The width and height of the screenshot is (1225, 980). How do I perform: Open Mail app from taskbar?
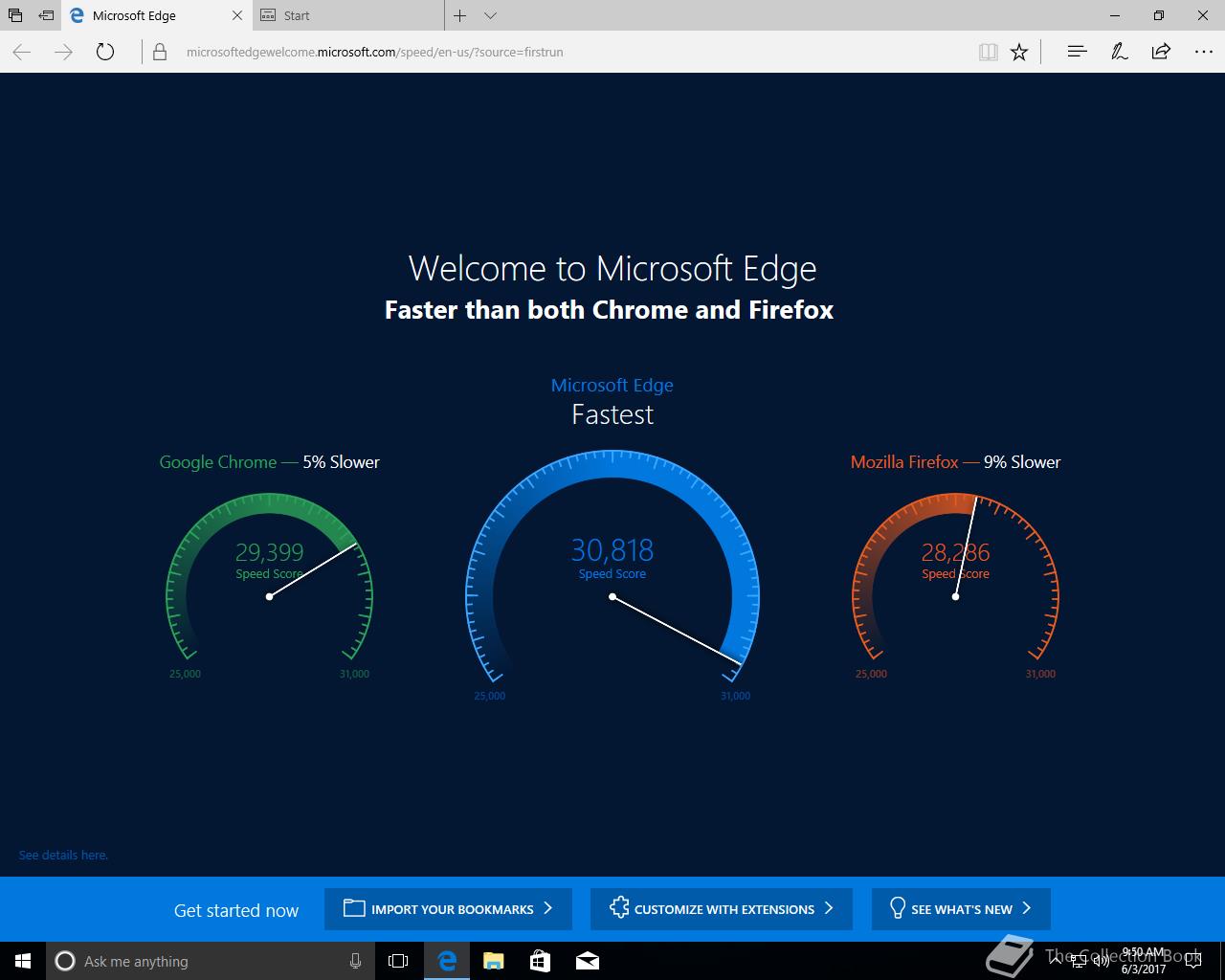[x=588, y=961]
